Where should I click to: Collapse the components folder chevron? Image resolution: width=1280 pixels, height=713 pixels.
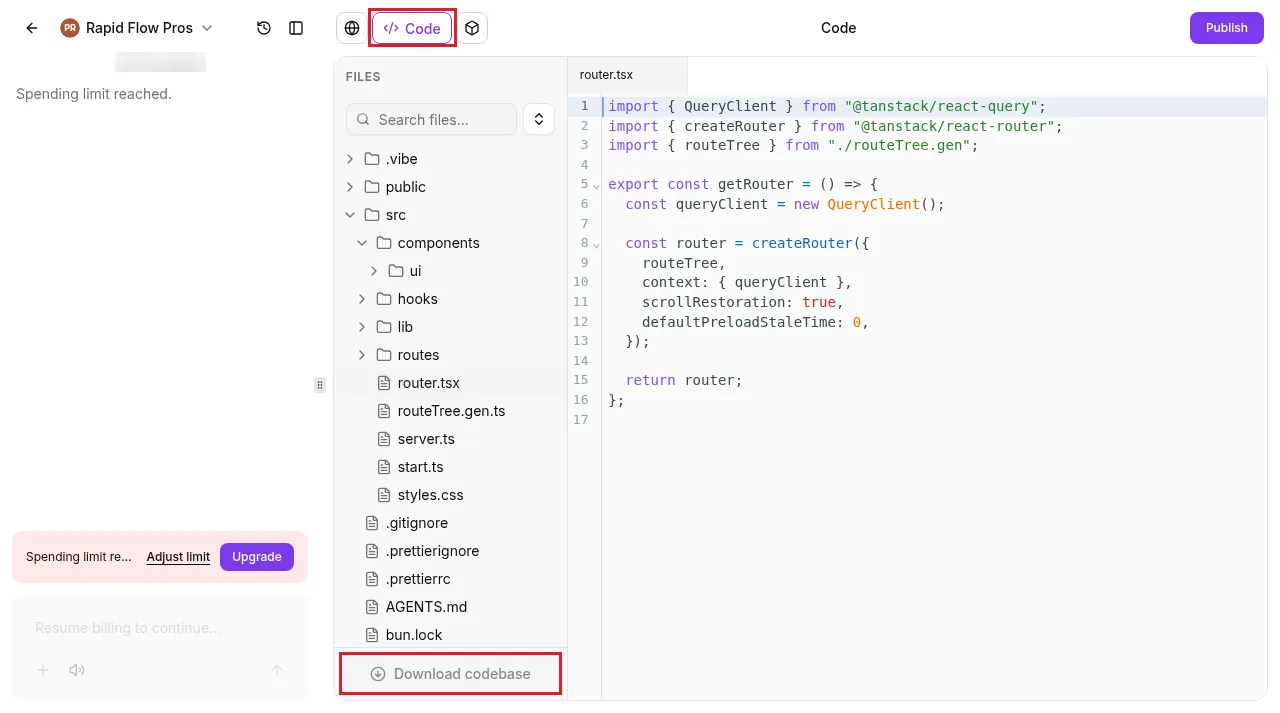(362, 243)
